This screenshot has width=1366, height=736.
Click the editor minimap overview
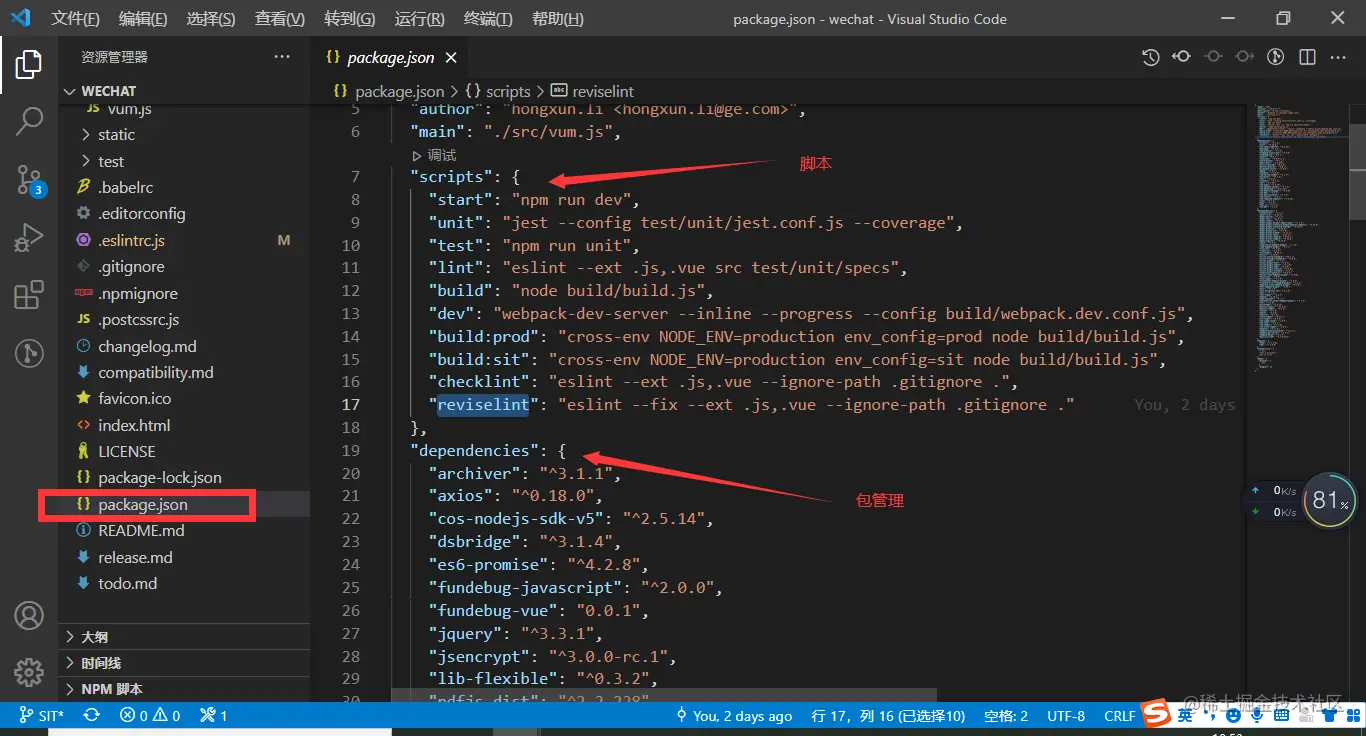[1300, 240]
